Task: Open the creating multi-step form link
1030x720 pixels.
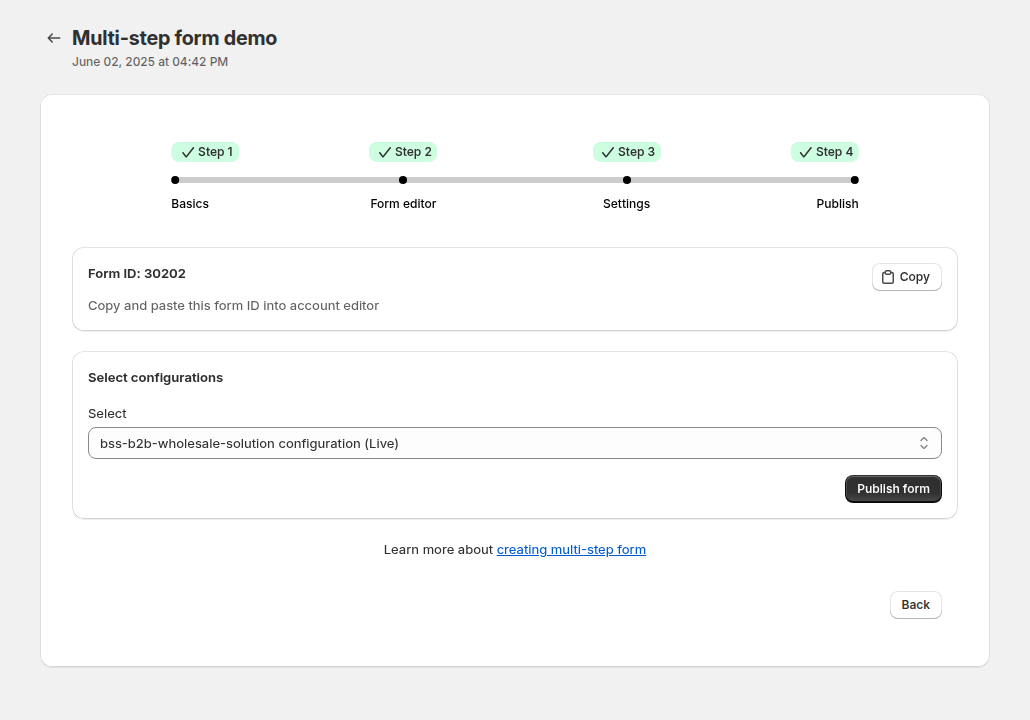Action: point(571,549)
